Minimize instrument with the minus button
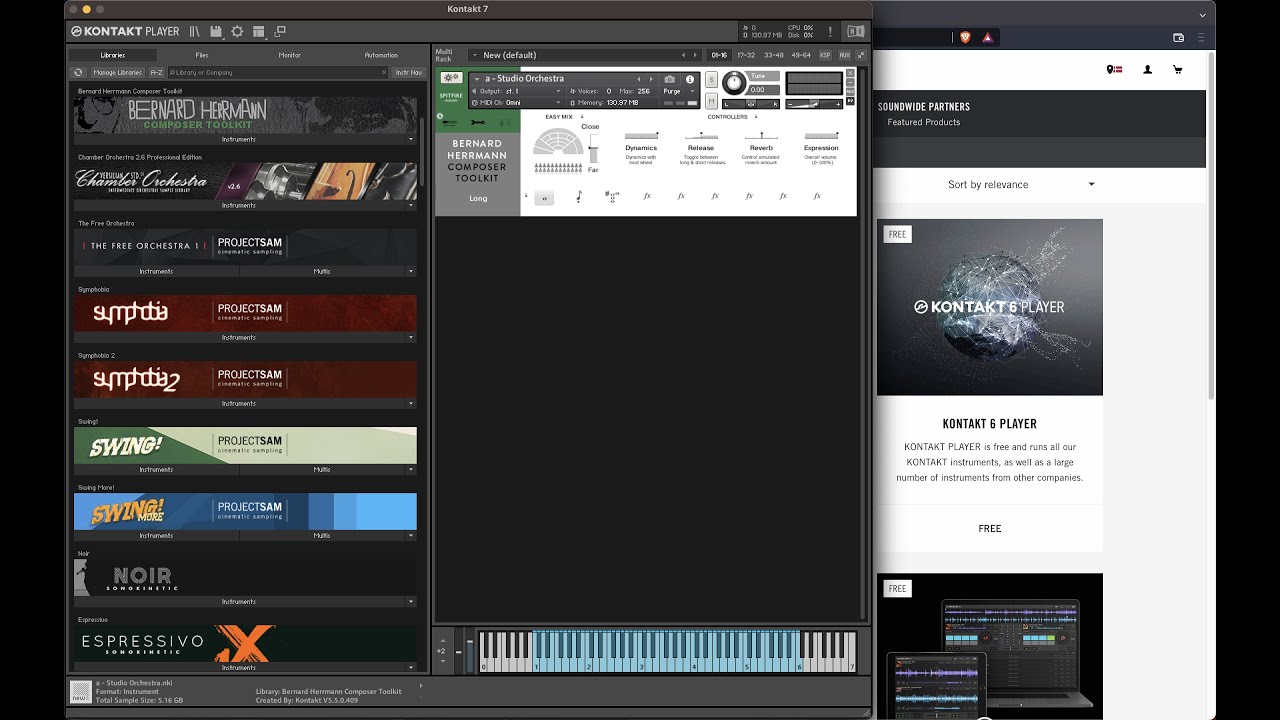The image size is (1280, 720). pos(850,82)
